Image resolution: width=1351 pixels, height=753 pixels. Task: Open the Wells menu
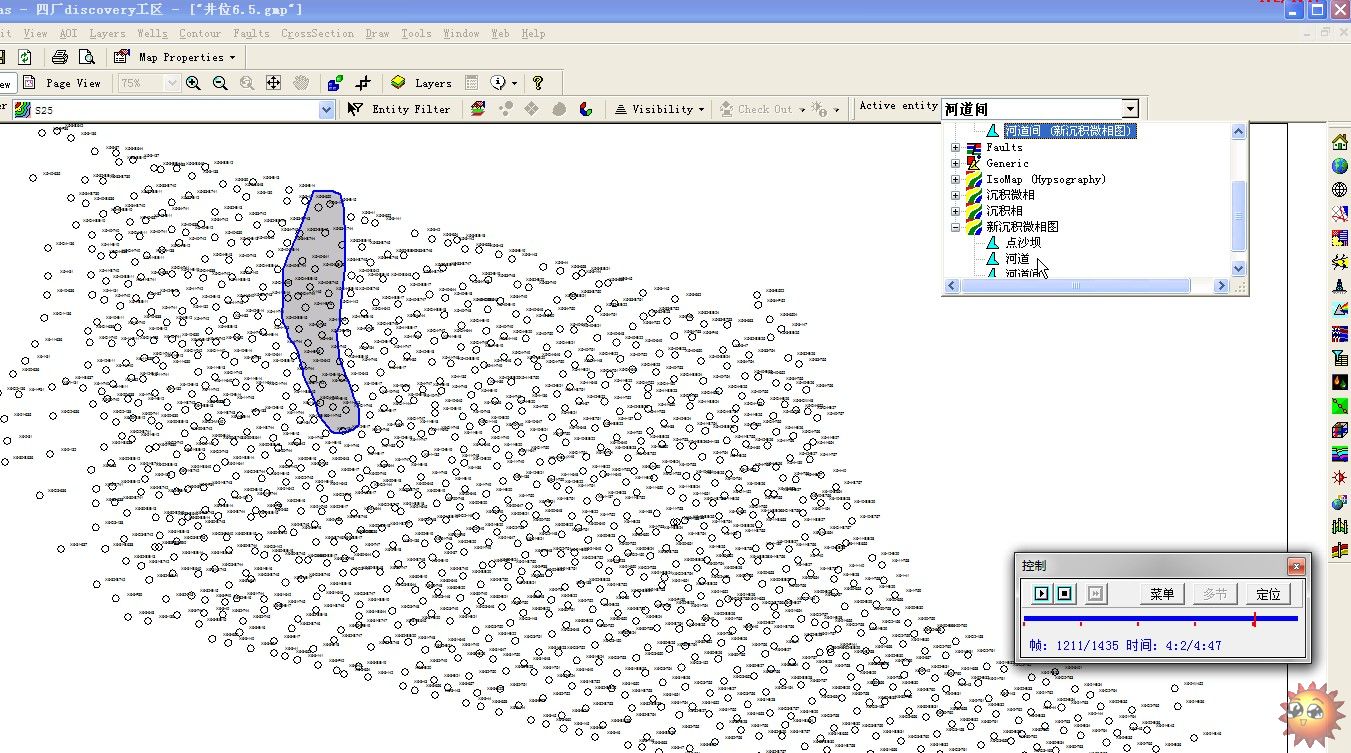(153, 33)
